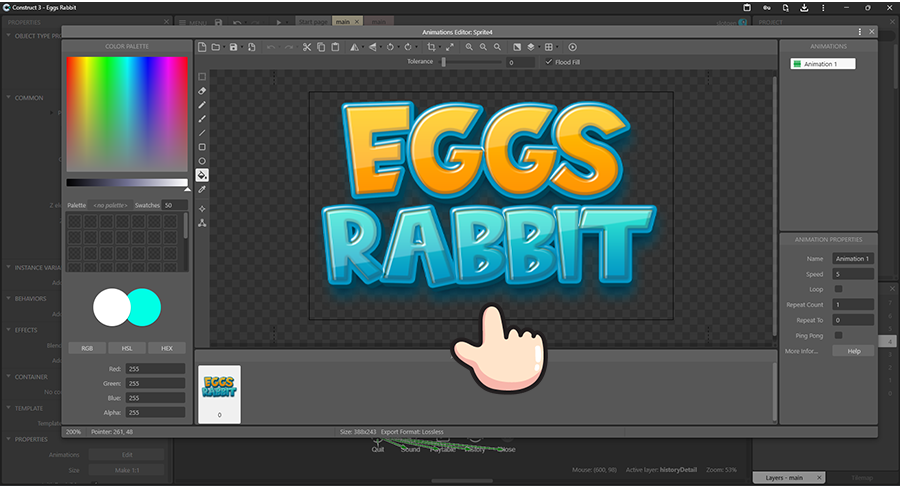This screenshot has height=488, width=900.
Task: Select the Crop tool in toolbar
Action: pyautogui.click(x=431, y=47)
